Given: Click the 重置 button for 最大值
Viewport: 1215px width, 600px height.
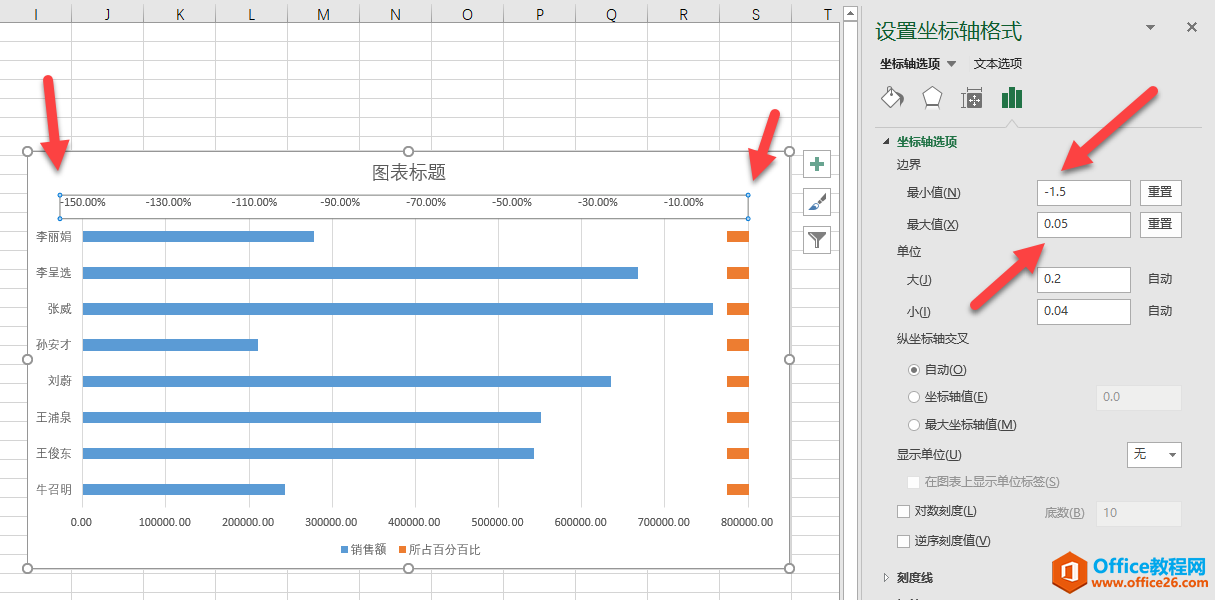Looking at the screenshot, I should point(1161,224).
